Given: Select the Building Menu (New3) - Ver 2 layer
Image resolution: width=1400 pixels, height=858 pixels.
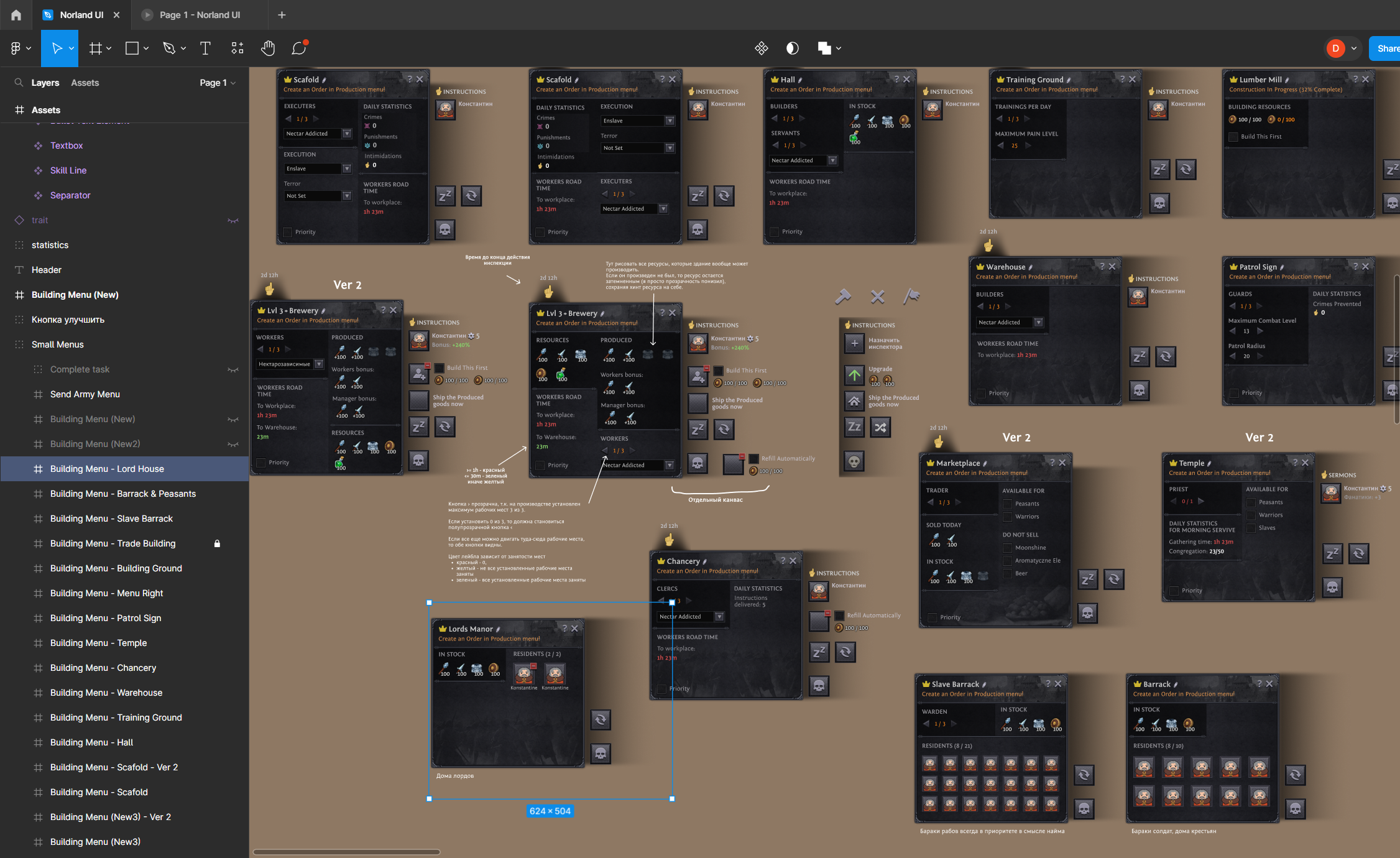Looking at the screenshot, I should pyautogui.click(x=124, y=817).
